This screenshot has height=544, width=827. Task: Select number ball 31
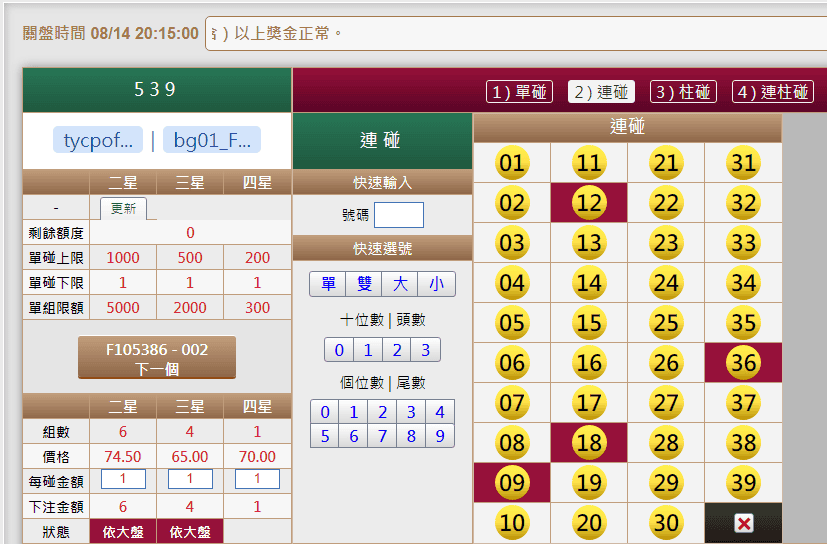[743, 163]
